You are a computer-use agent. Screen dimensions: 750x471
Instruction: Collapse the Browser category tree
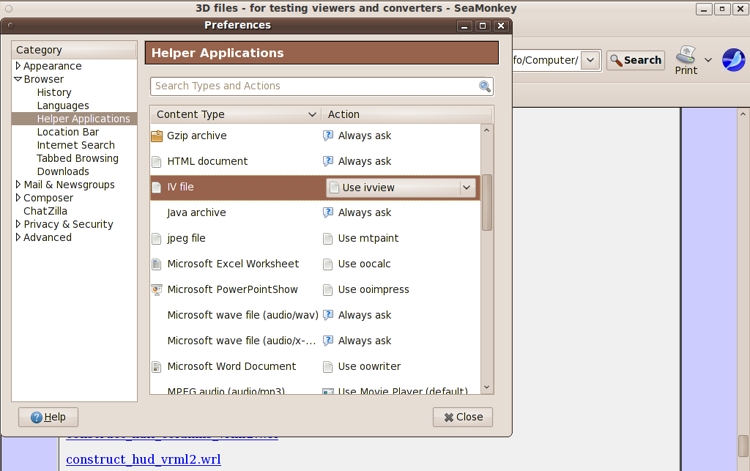[x=18, y=79]
